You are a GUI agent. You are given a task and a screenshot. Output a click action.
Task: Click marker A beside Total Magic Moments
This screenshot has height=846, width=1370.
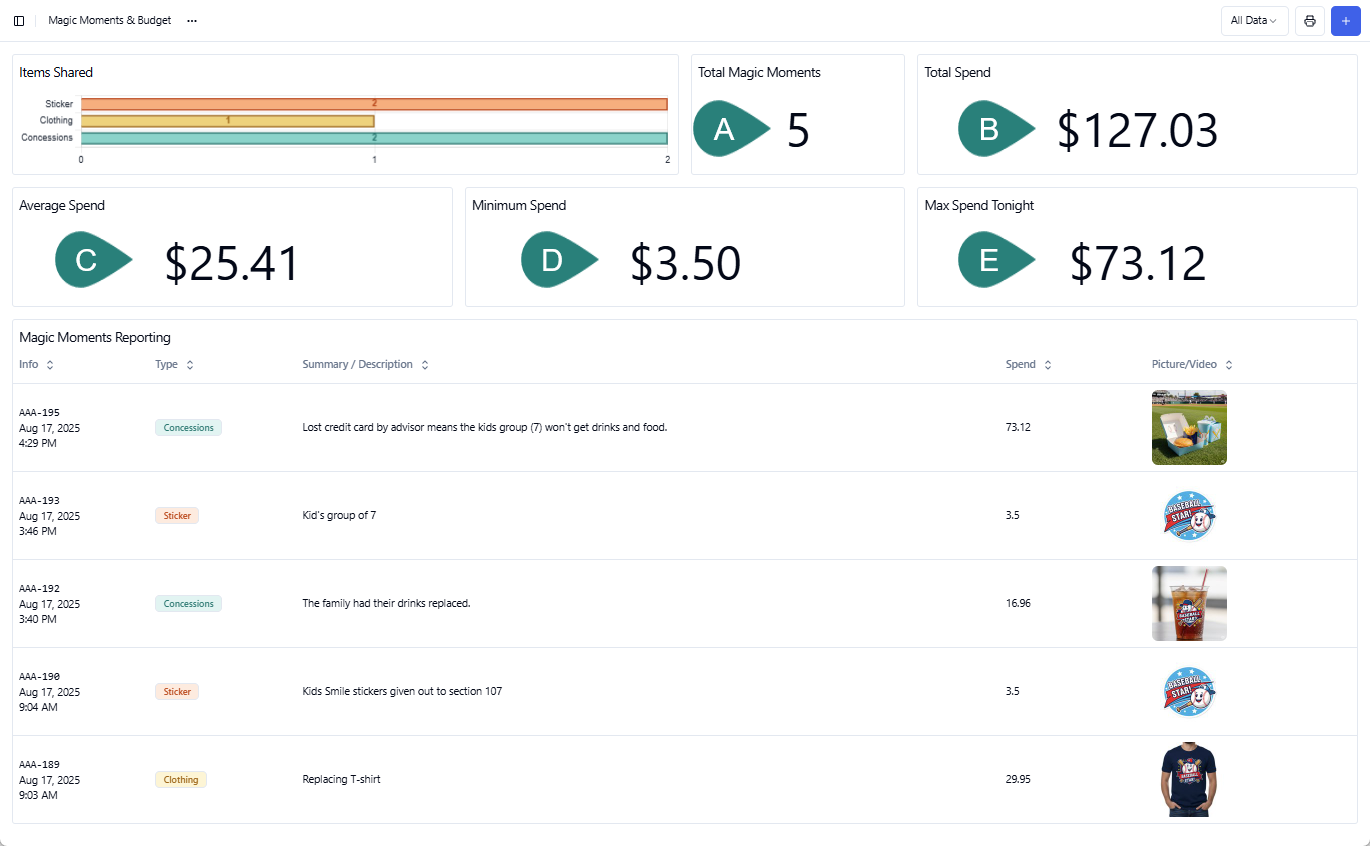(728, 129)
